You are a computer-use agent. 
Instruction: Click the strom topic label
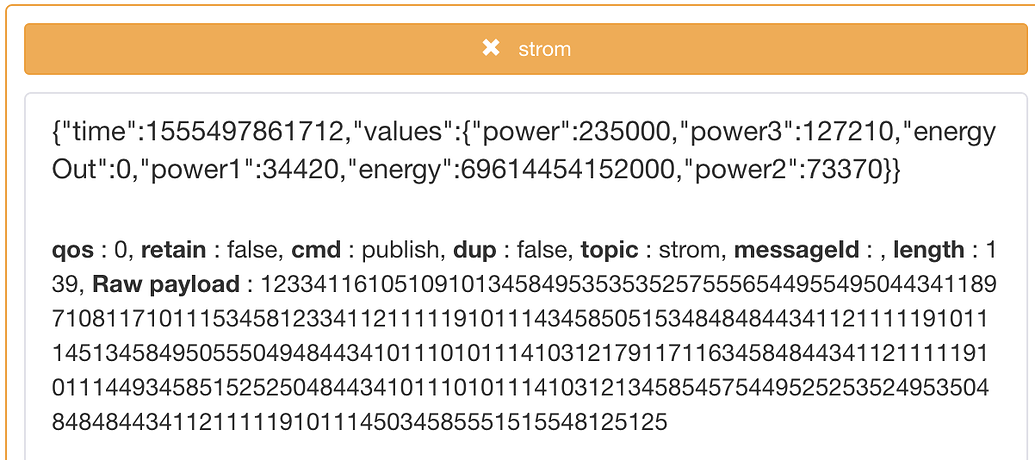(544, 48)
